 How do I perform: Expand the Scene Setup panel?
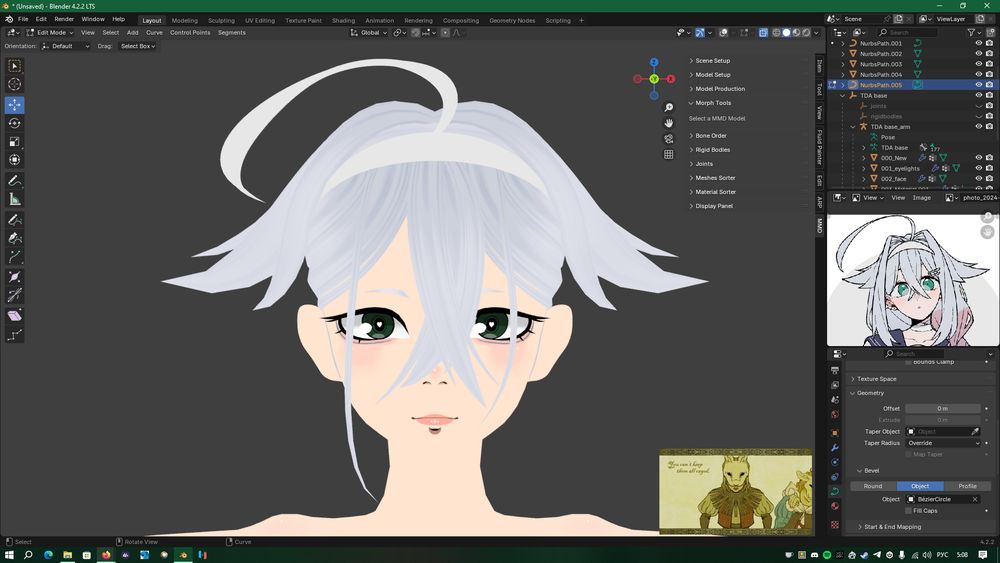pyautogui.click(x=713, y=61)
